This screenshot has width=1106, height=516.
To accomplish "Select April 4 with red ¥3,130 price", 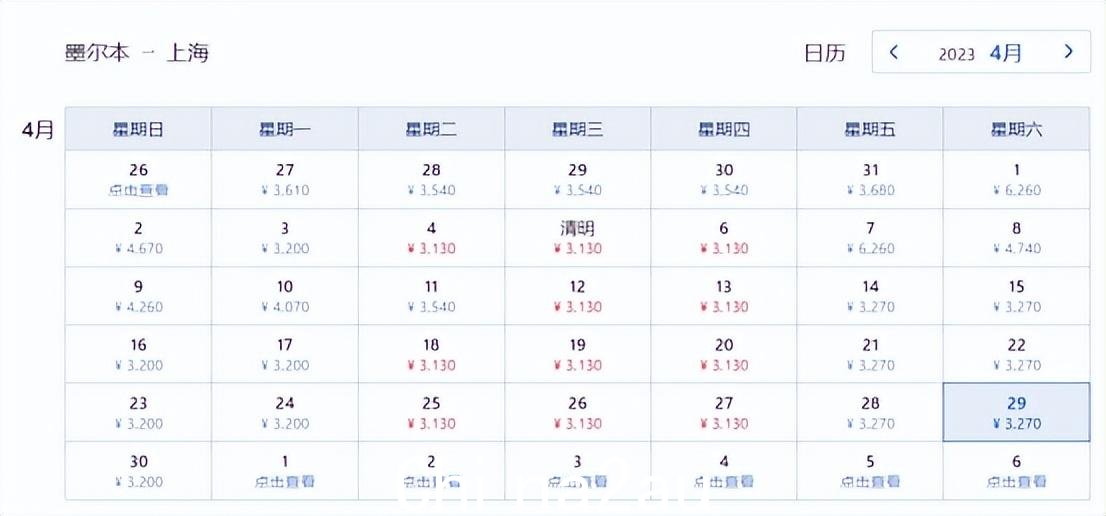I will 431,238.
